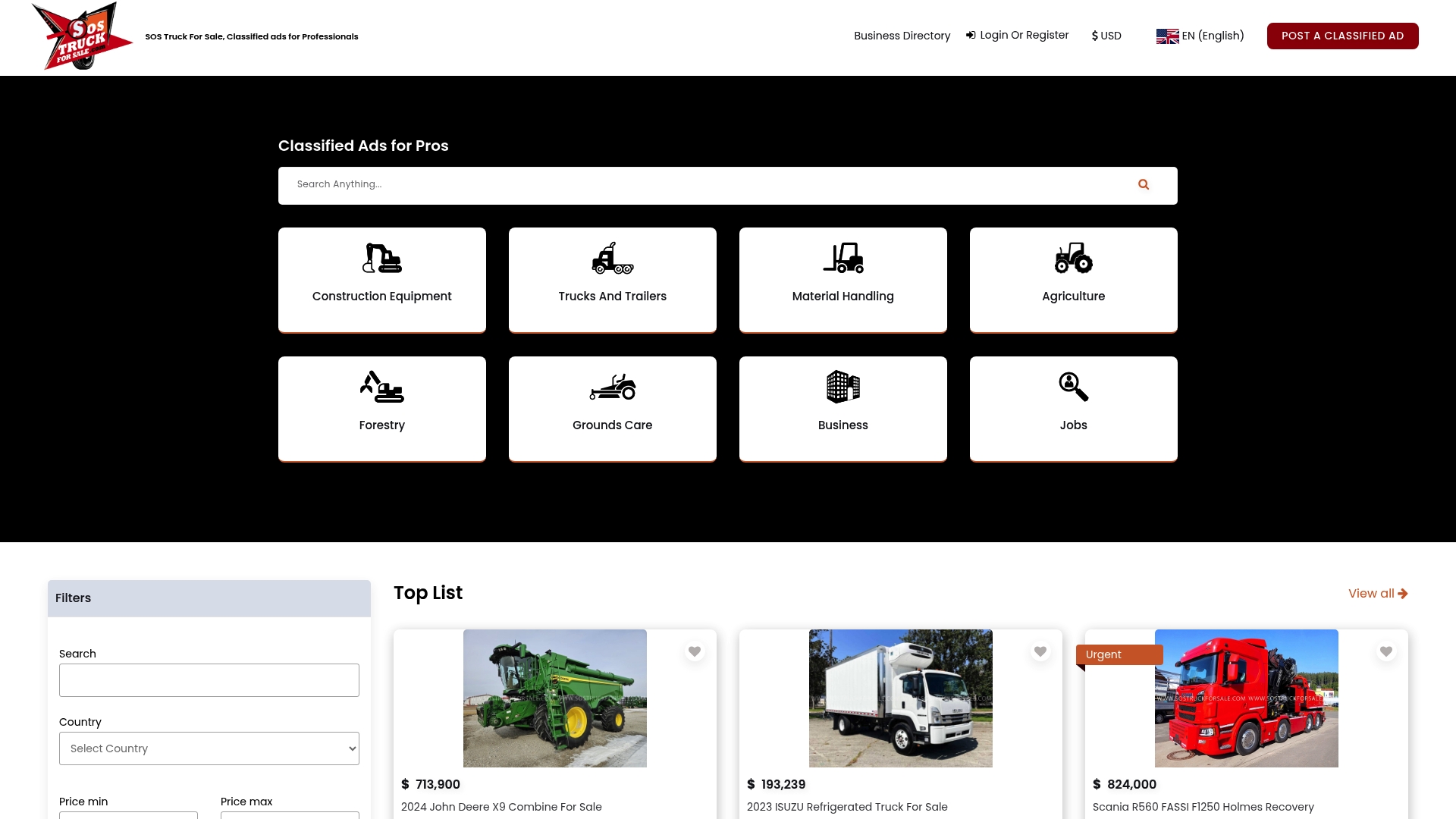Click the Forestry machine icon
The image size is (1456, 819).
[382, 387]
